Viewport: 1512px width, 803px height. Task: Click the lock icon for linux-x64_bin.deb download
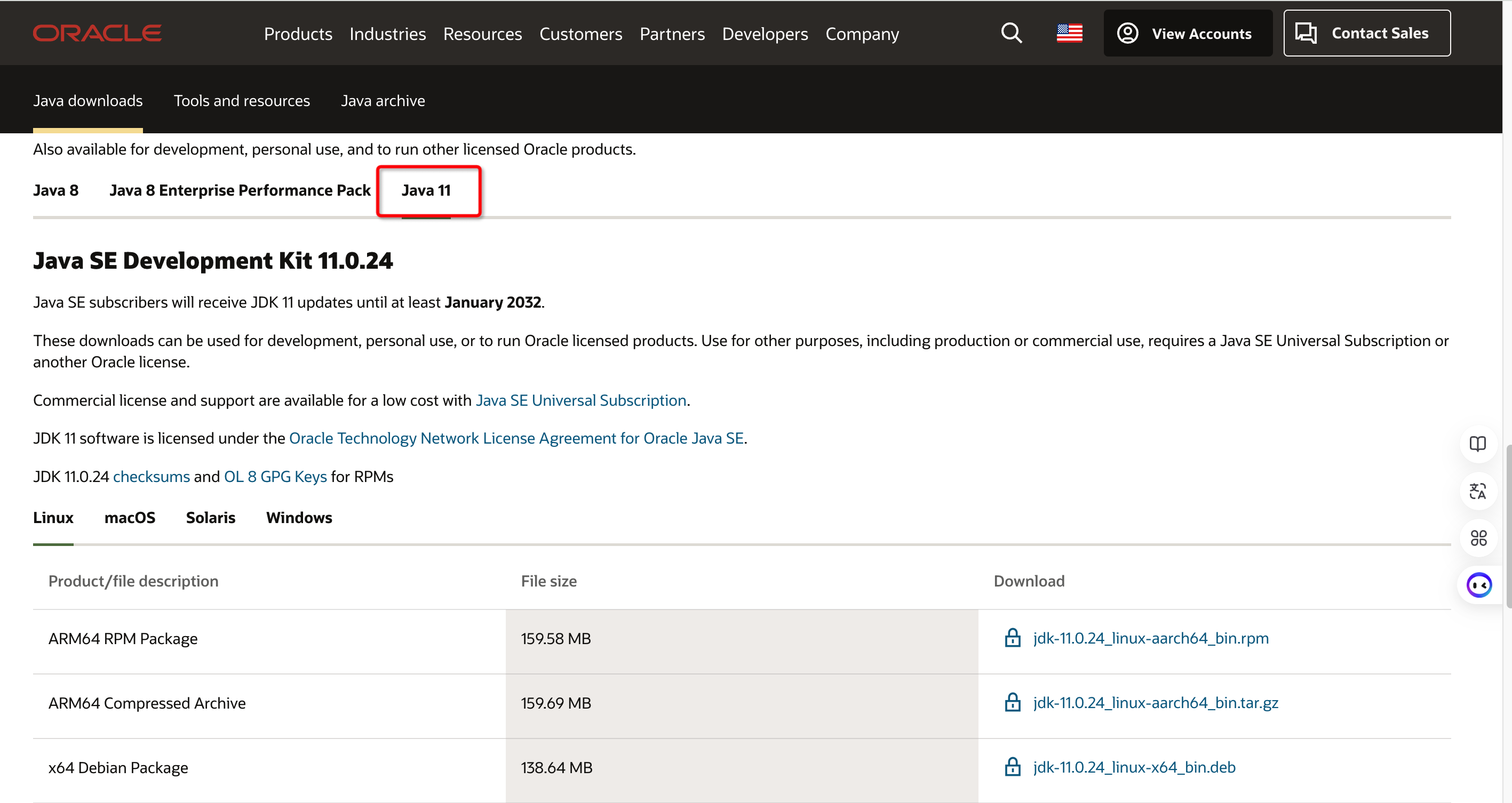(1013, 767)
